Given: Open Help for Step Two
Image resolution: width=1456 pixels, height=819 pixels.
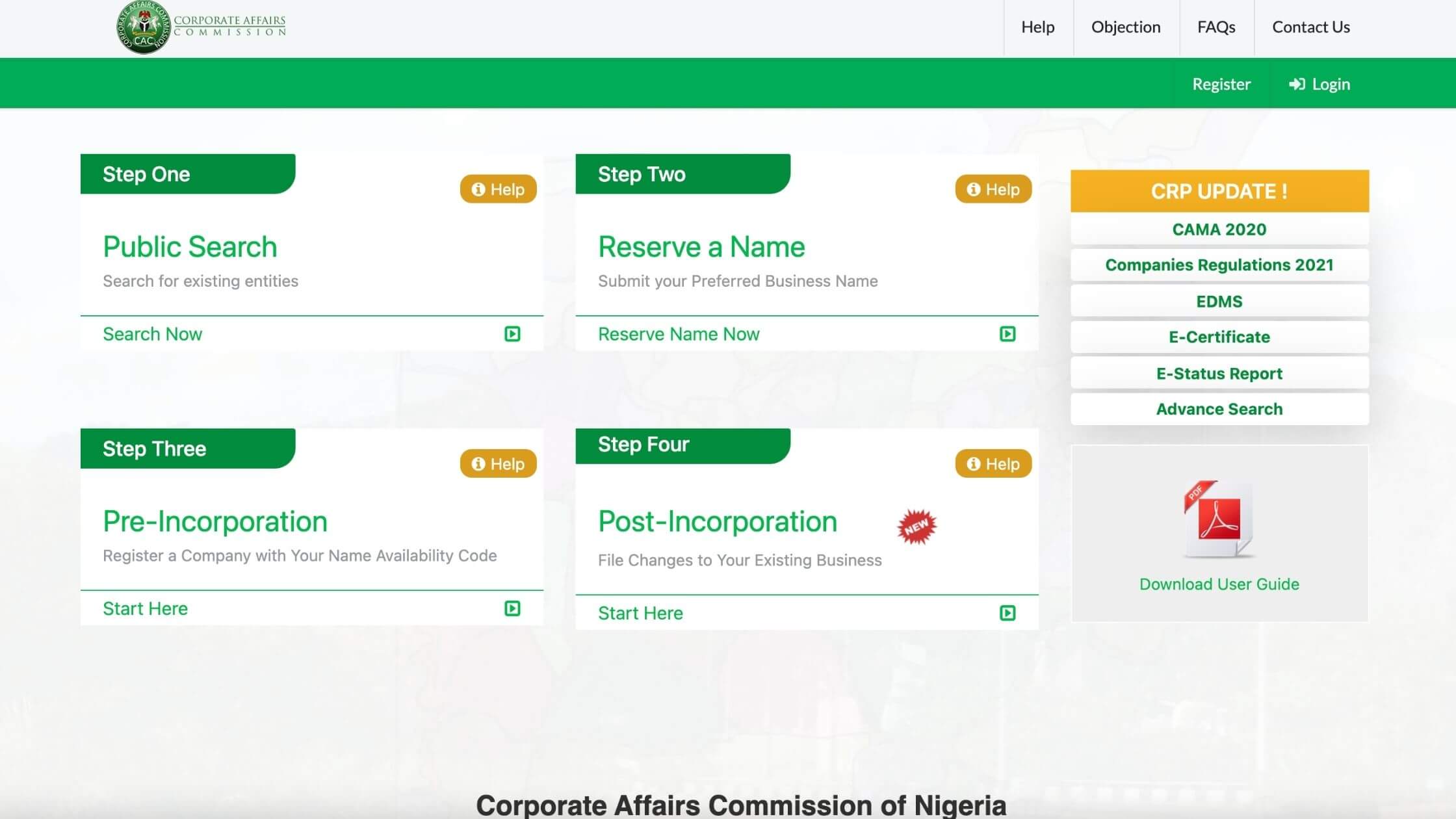Looking at the screenshot, I should coord(993,189).
